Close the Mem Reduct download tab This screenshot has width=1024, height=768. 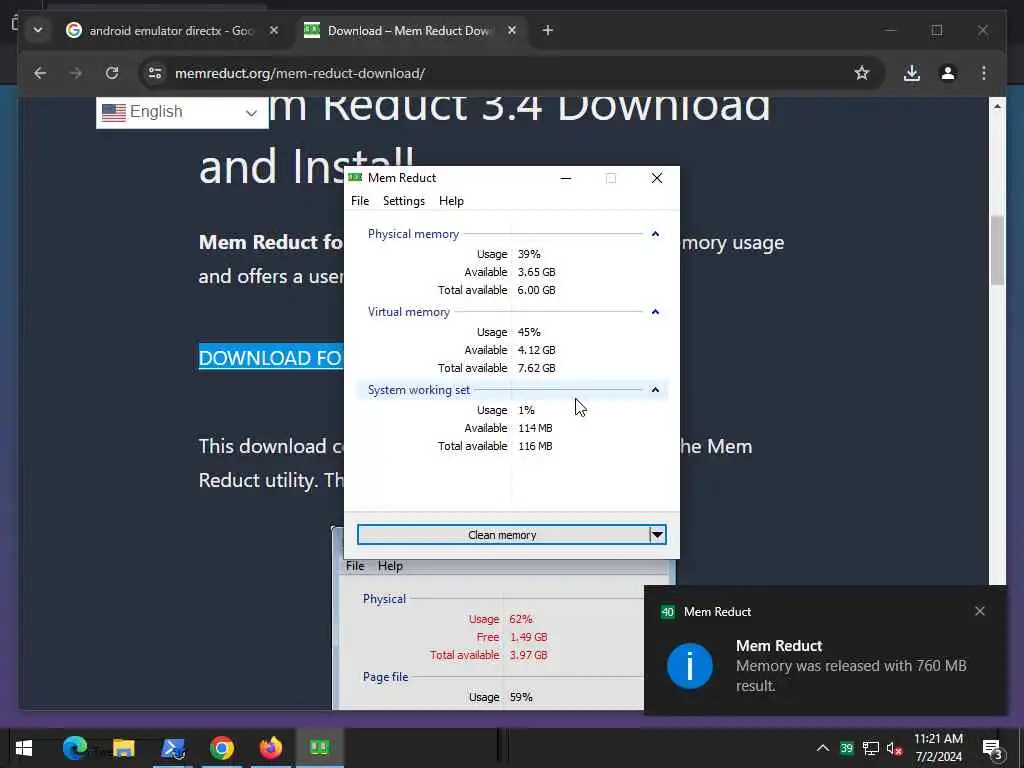(512, 31)
